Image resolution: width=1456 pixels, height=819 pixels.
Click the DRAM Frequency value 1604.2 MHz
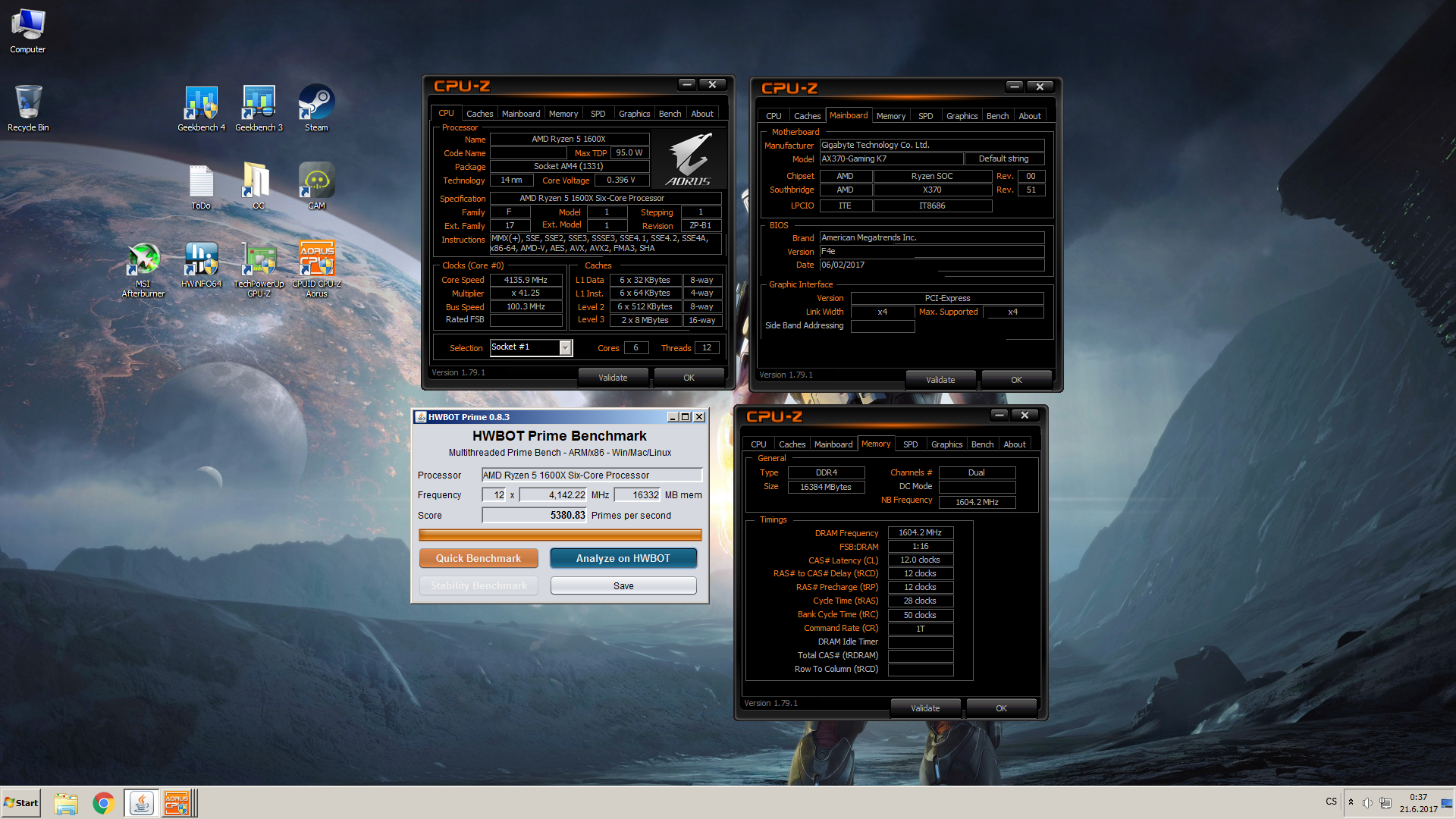tap(920, 532)
